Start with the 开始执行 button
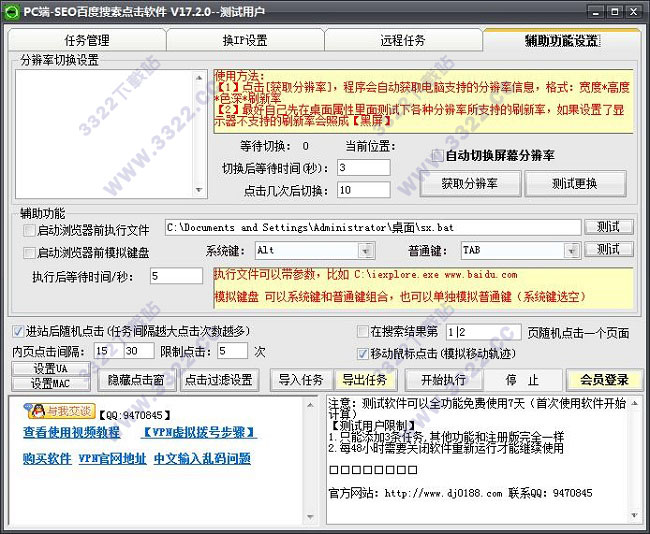 (x=444, y=380)
